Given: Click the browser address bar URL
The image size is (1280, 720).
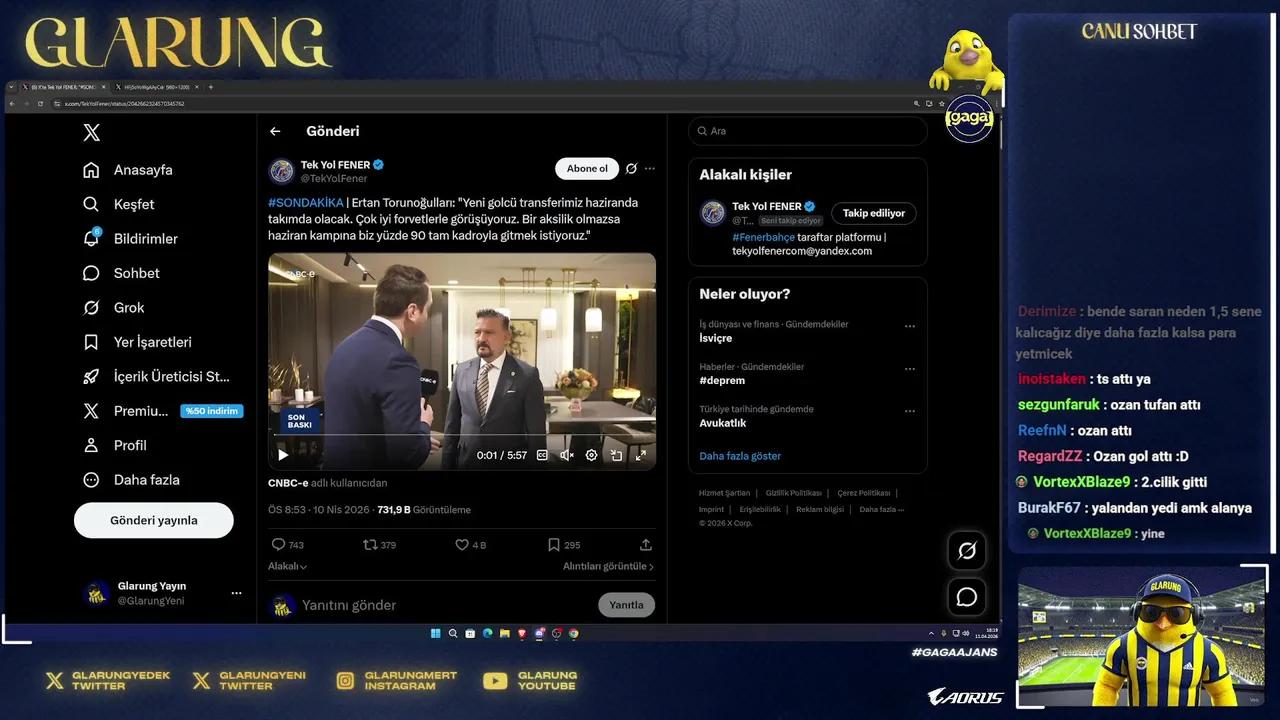Looking at the screenshot, I should (x=125, y=103).
